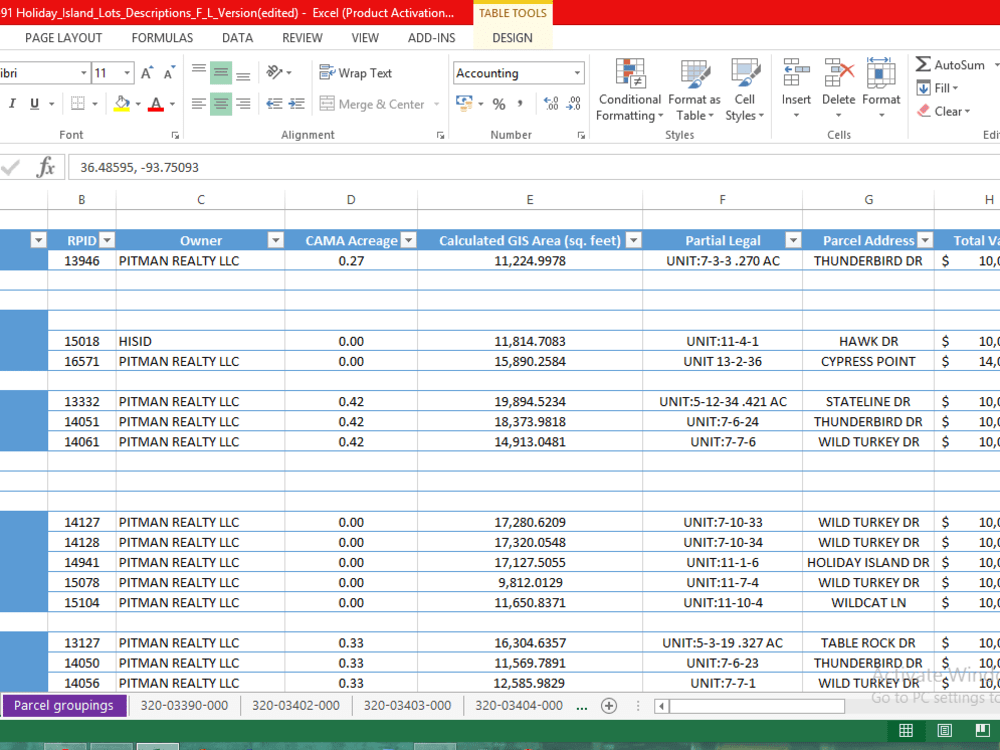Screen dimensions: 1000x750
Task: Switch to the 320-03402-000 sheet
Action: (x=296, y=705)
